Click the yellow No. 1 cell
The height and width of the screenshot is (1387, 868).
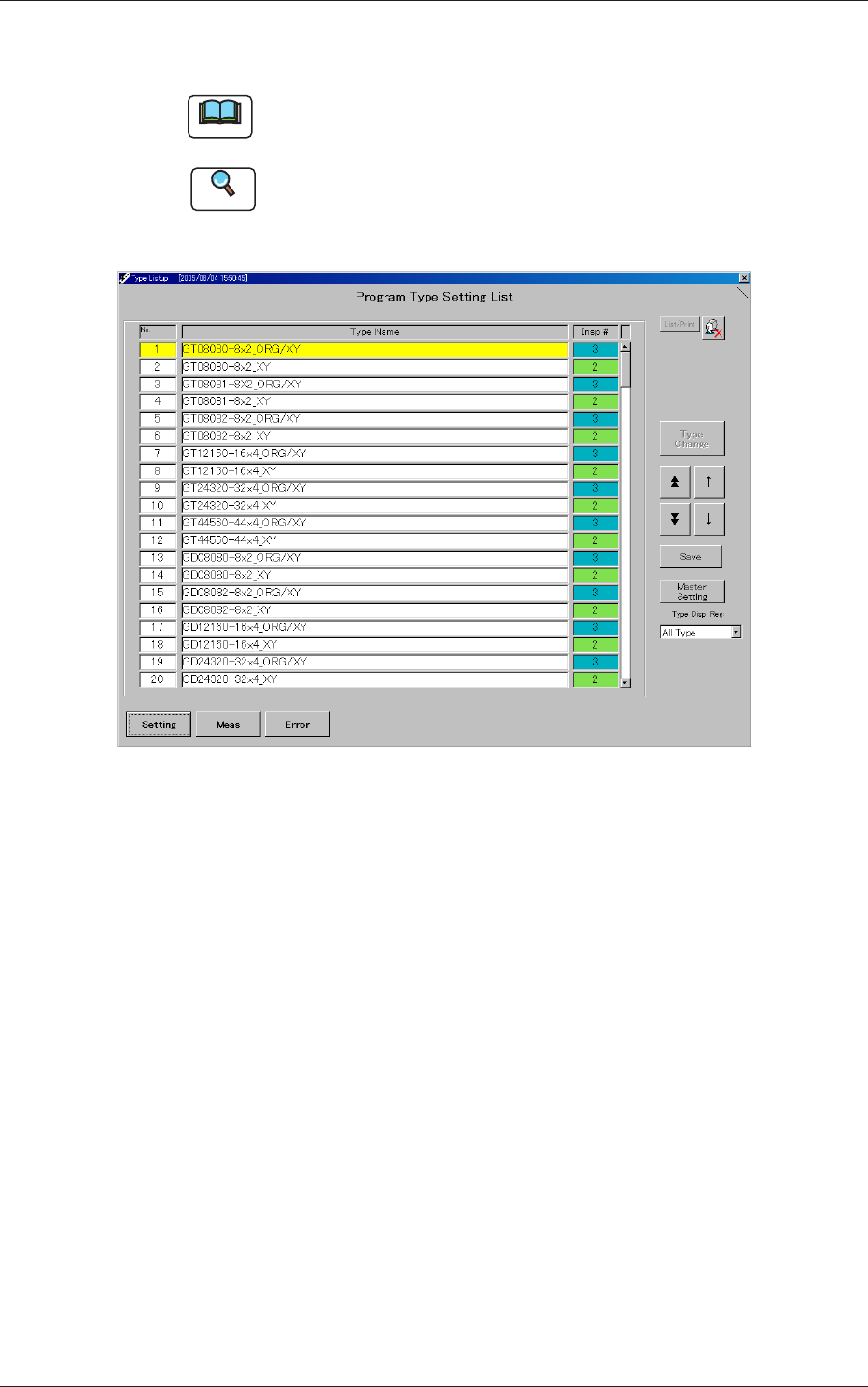(158, 349)
